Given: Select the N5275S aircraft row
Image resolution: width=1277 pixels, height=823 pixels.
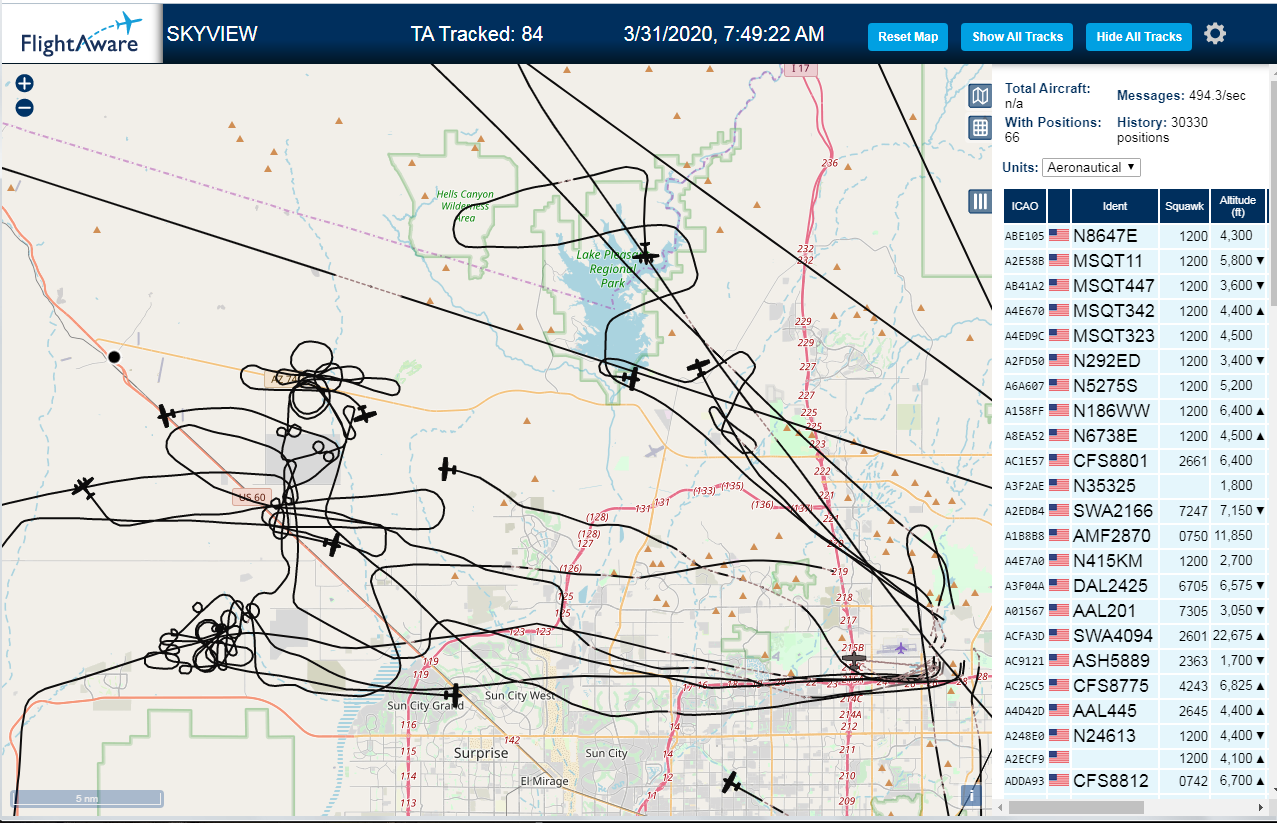Looking at the screenshot, I should pos(1136,386).
